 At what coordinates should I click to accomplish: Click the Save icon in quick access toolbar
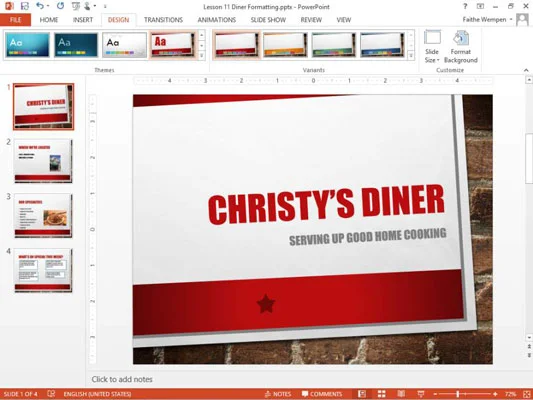pyautogui.click(x=25, y=6)
